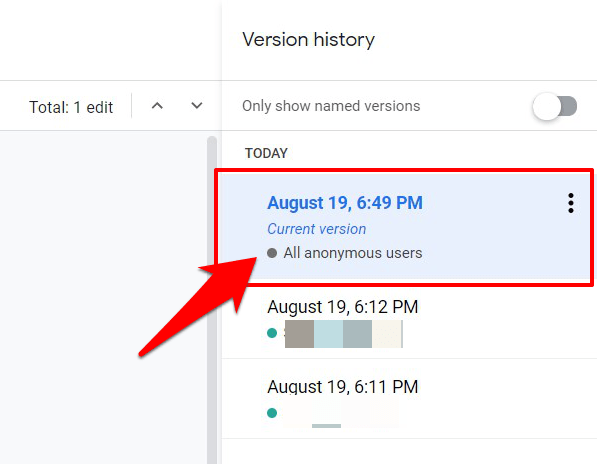Image resolution: width=597 pixels, height=464 pixels.
Task: Toggle Only show named versions switch
Action: pyautogui.click(x=555, y=106)
